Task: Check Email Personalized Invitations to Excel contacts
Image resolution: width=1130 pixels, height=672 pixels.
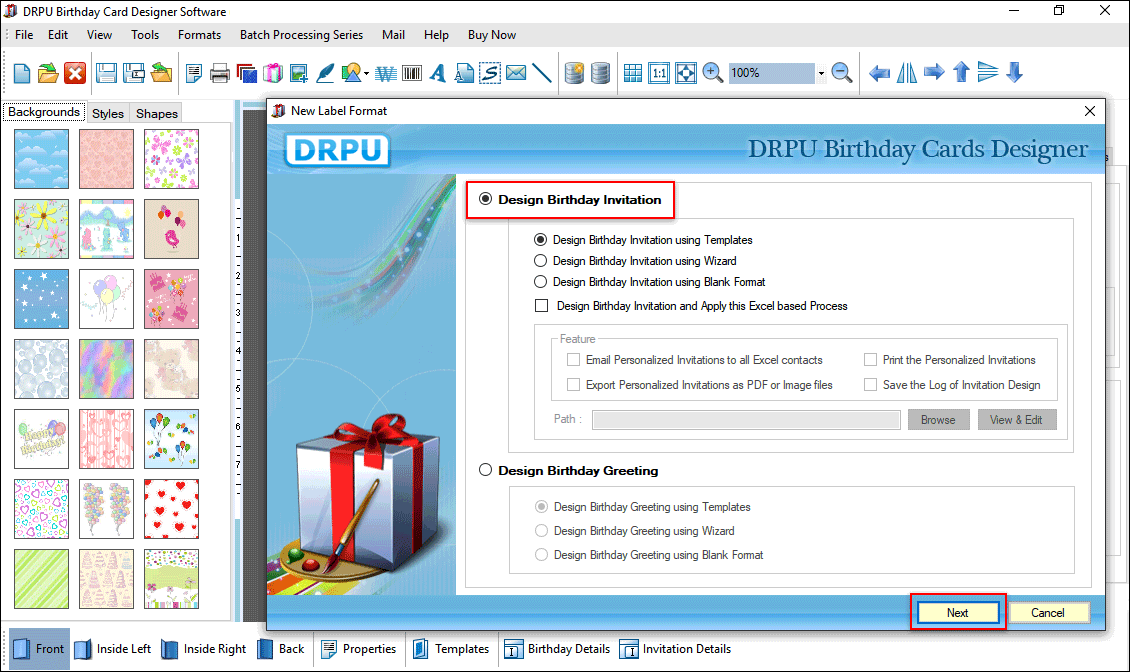Action: [574, 359]
